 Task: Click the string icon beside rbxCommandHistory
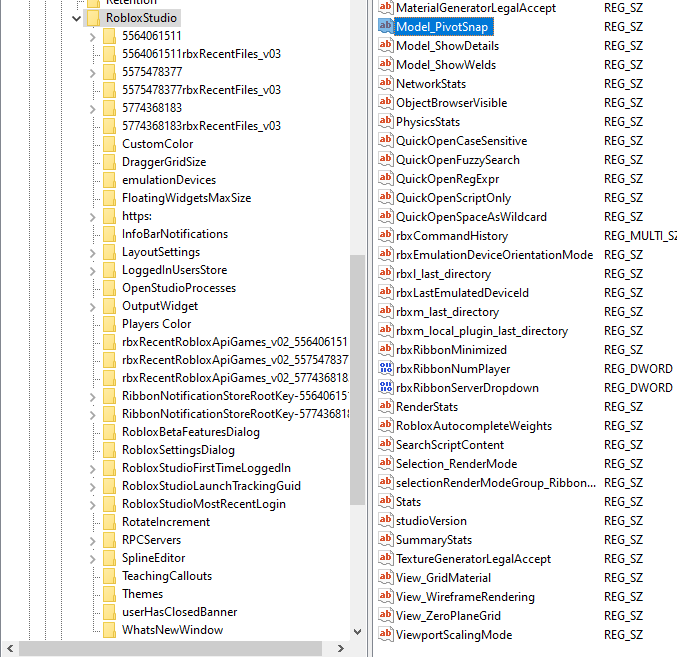click(385, 235)
